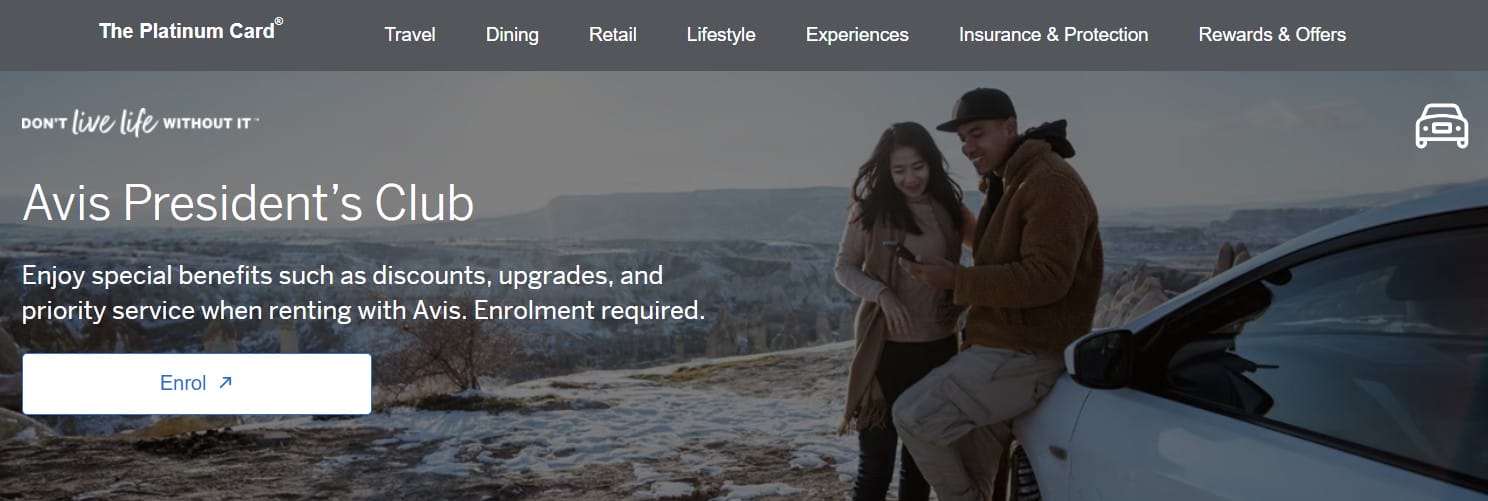
Task: Click The Platinum Card title link
Action: [x=190, y=31]
